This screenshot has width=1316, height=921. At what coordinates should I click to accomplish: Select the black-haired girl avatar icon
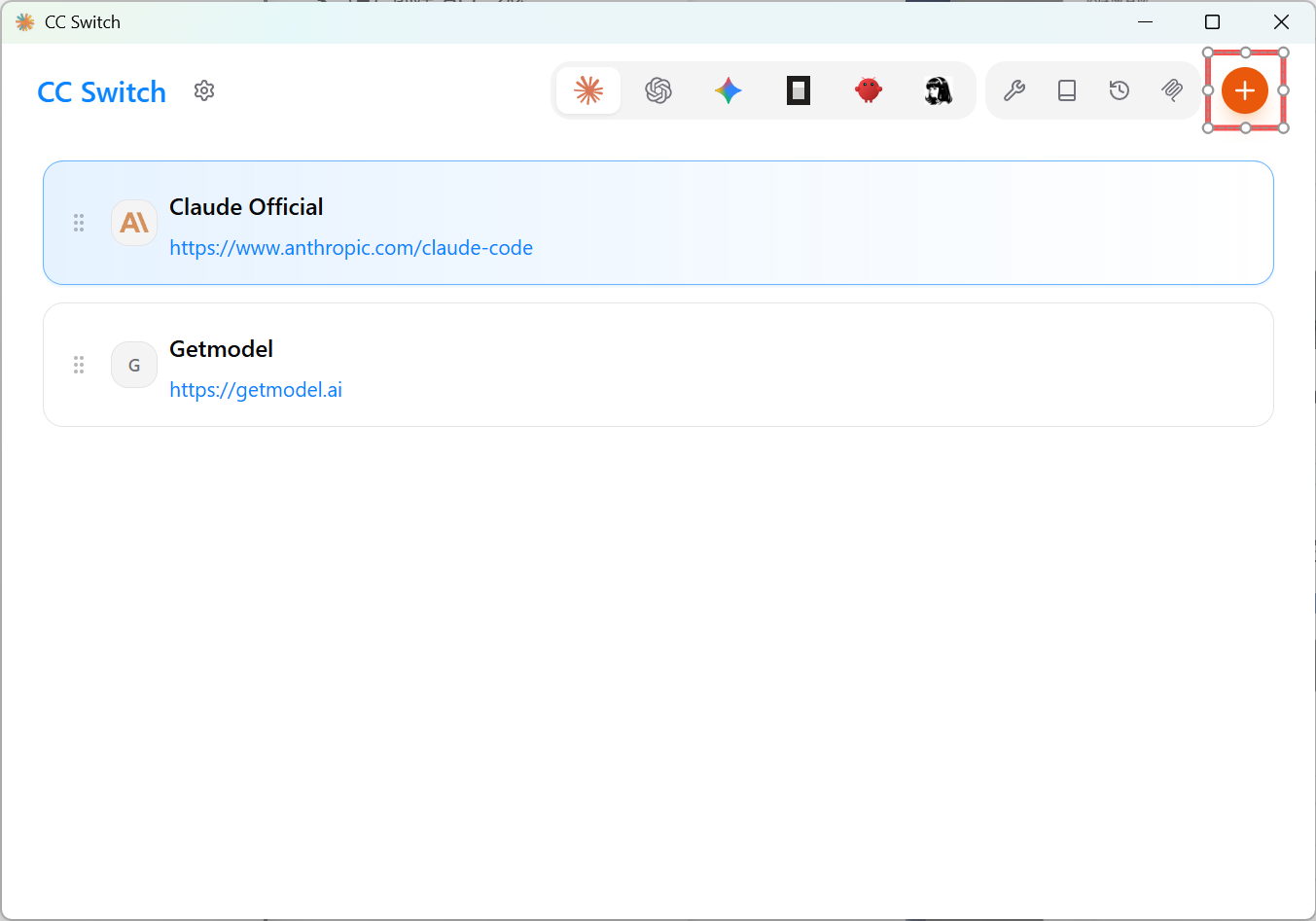click(x=939, y=90)
